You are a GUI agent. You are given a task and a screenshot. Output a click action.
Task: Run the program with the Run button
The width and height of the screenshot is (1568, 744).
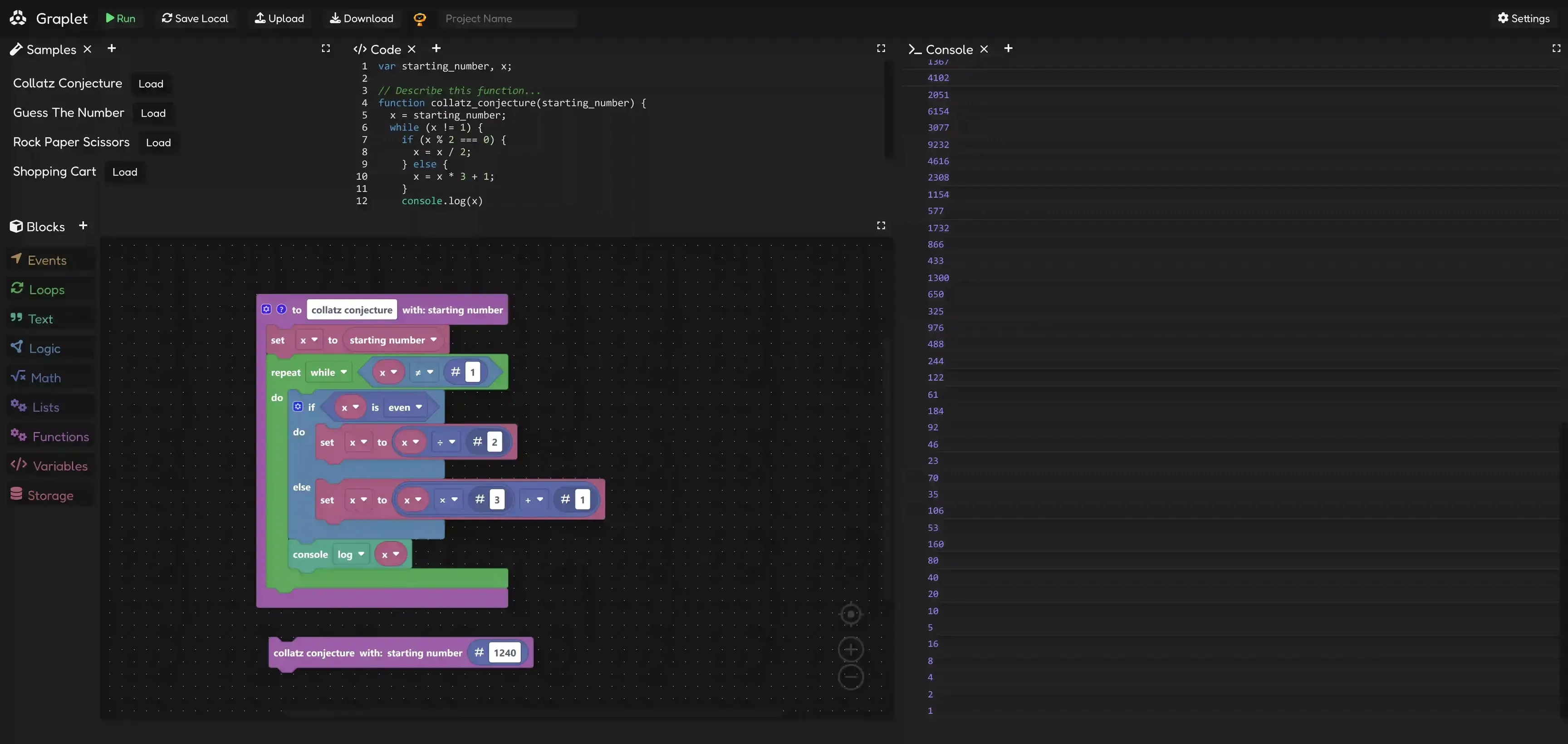tap(121, 18)
